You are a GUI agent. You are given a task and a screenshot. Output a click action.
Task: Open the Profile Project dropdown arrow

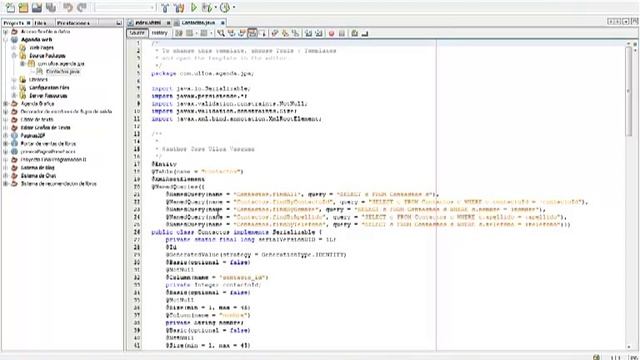click(233, 7)
